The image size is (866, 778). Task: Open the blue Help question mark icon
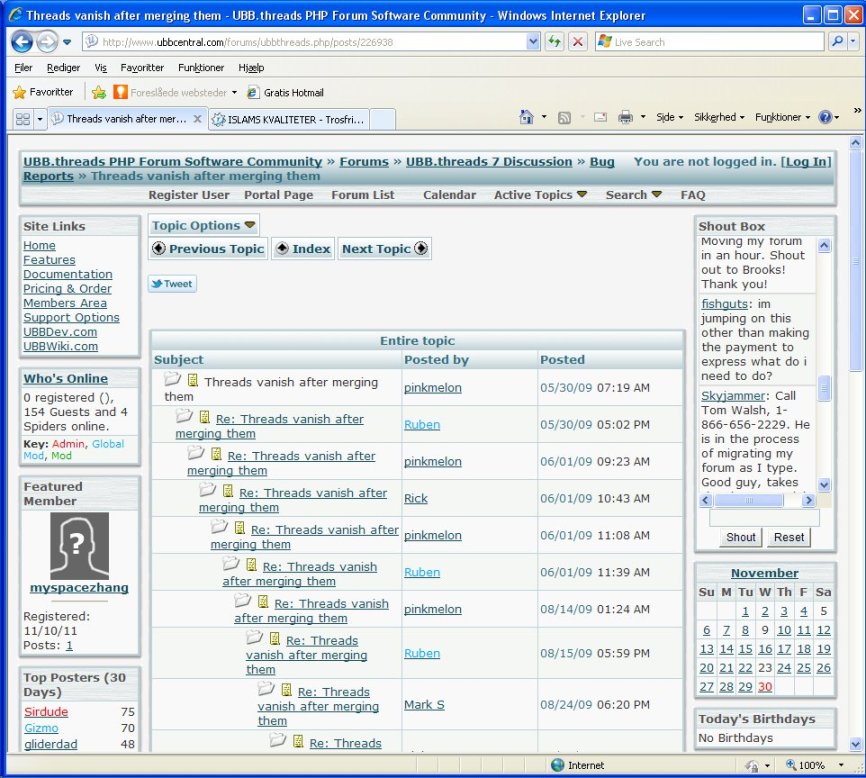click(x=825, y=117)
